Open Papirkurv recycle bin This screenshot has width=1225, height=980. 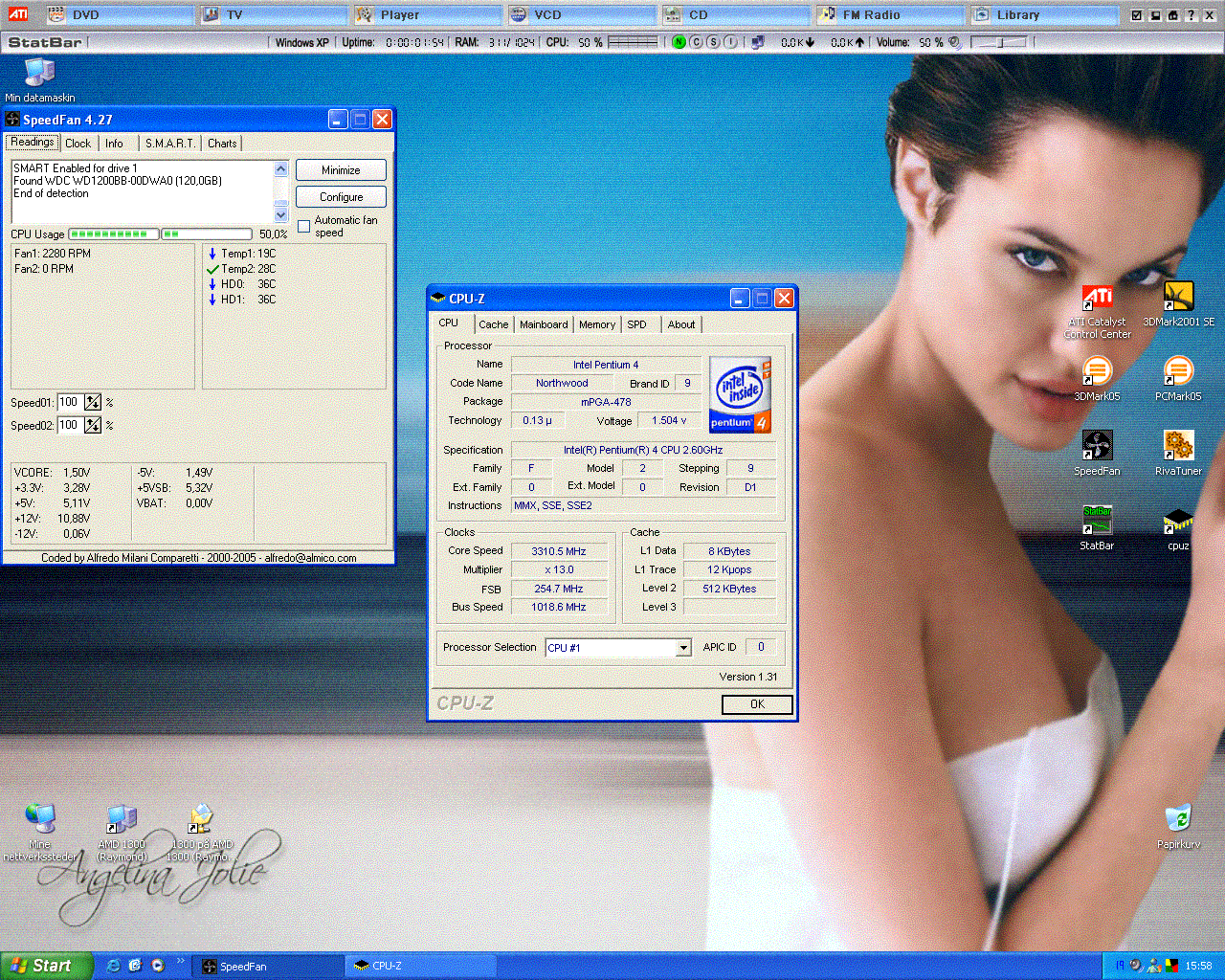(1178, 827)
